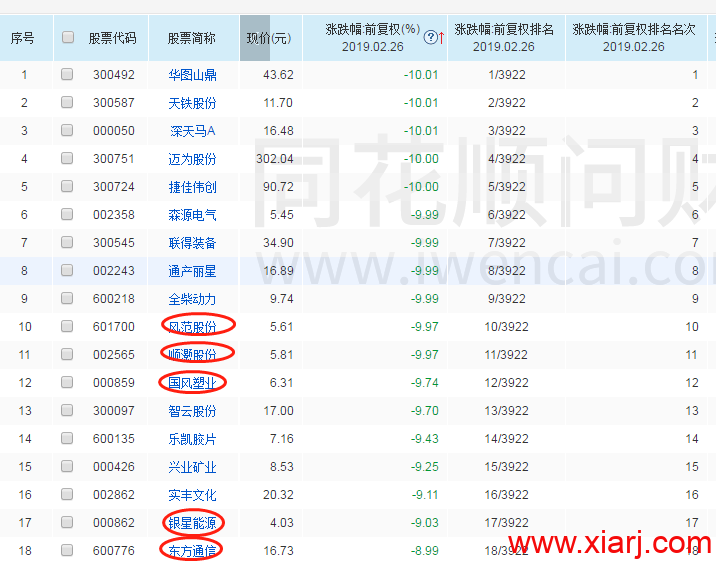Screen dimensions: 716x564
Task: Tick the checkbox for stock 300751
Action: [x=67, y=158]
